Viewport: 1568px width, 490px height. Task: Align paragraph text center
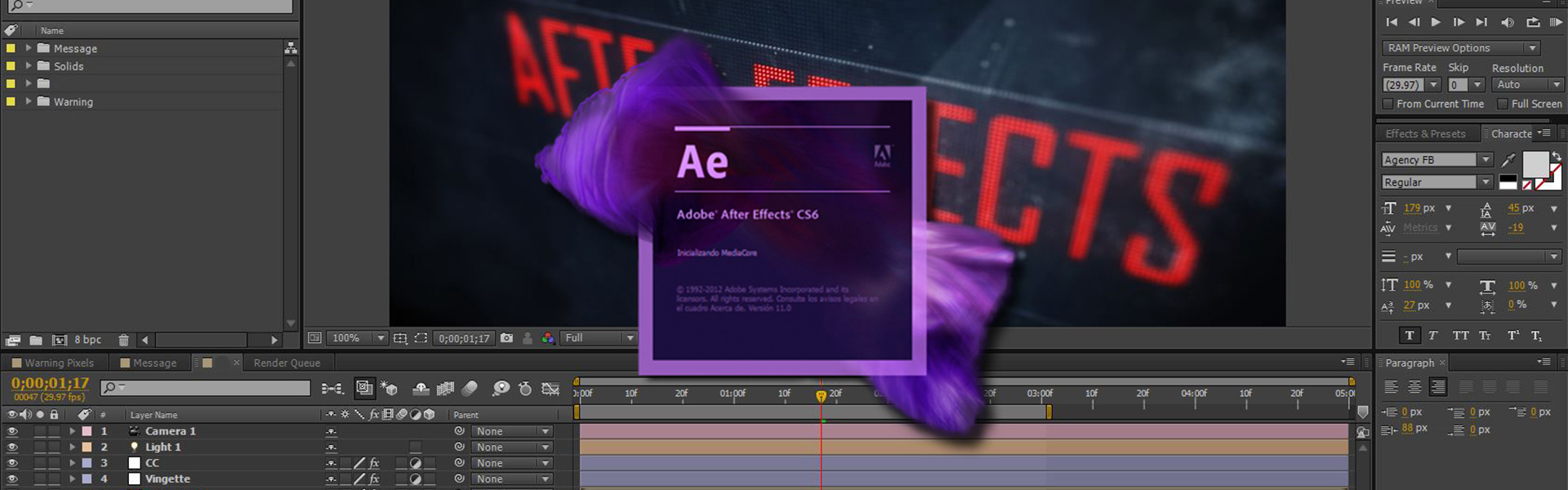(x=1414, y=387)
